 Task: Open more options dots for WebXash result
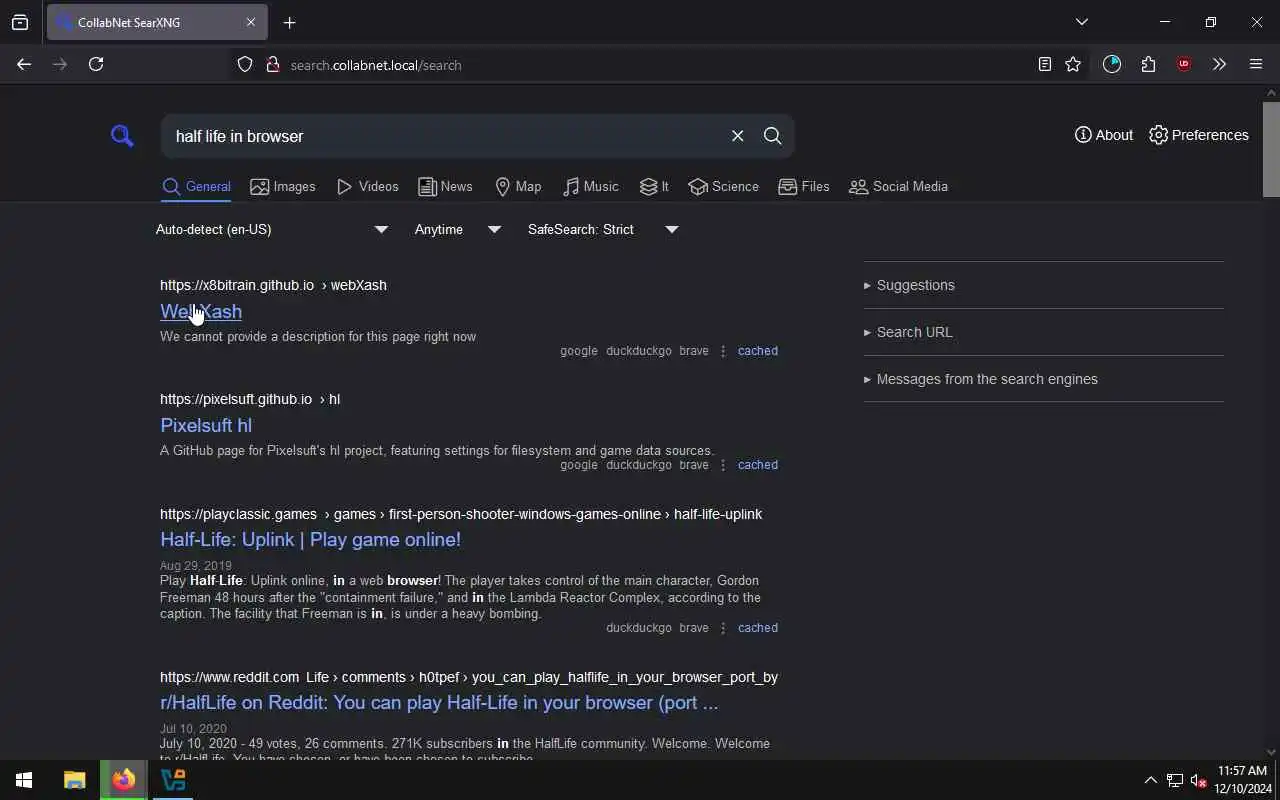click(723, 351)
